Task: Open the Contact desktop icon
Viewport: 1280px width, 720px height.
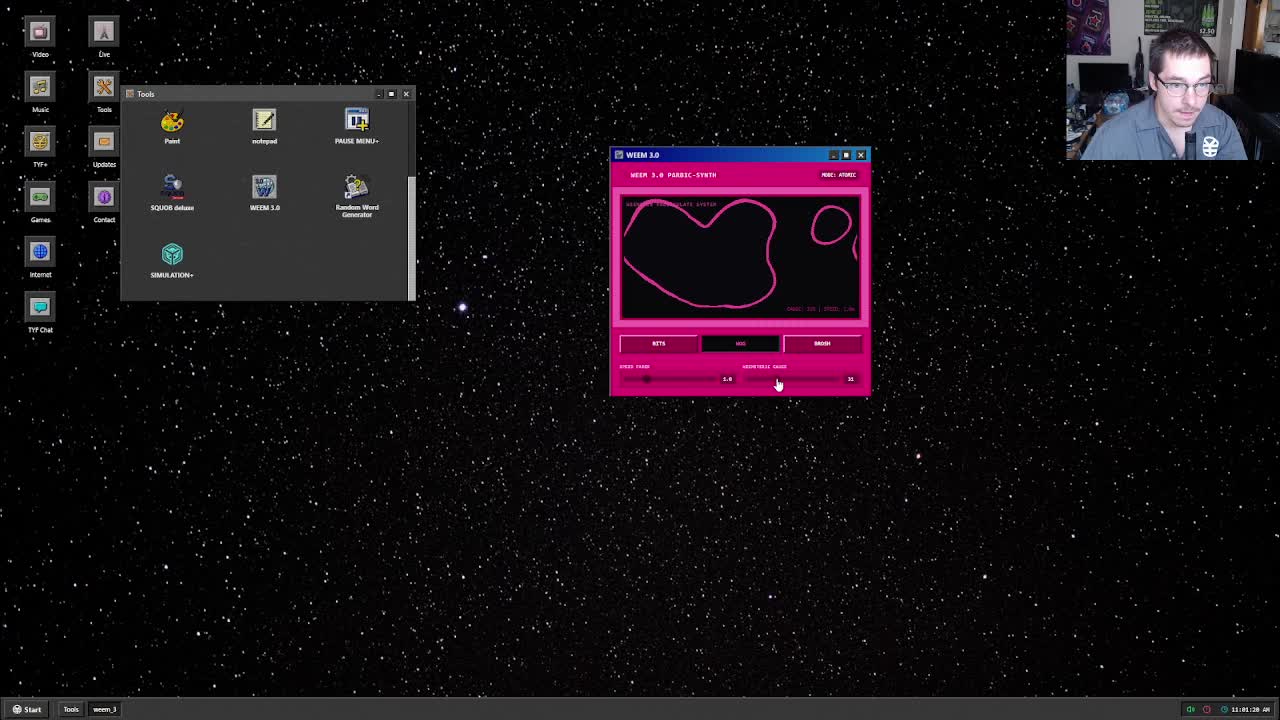Action: (x=104, y=202)
